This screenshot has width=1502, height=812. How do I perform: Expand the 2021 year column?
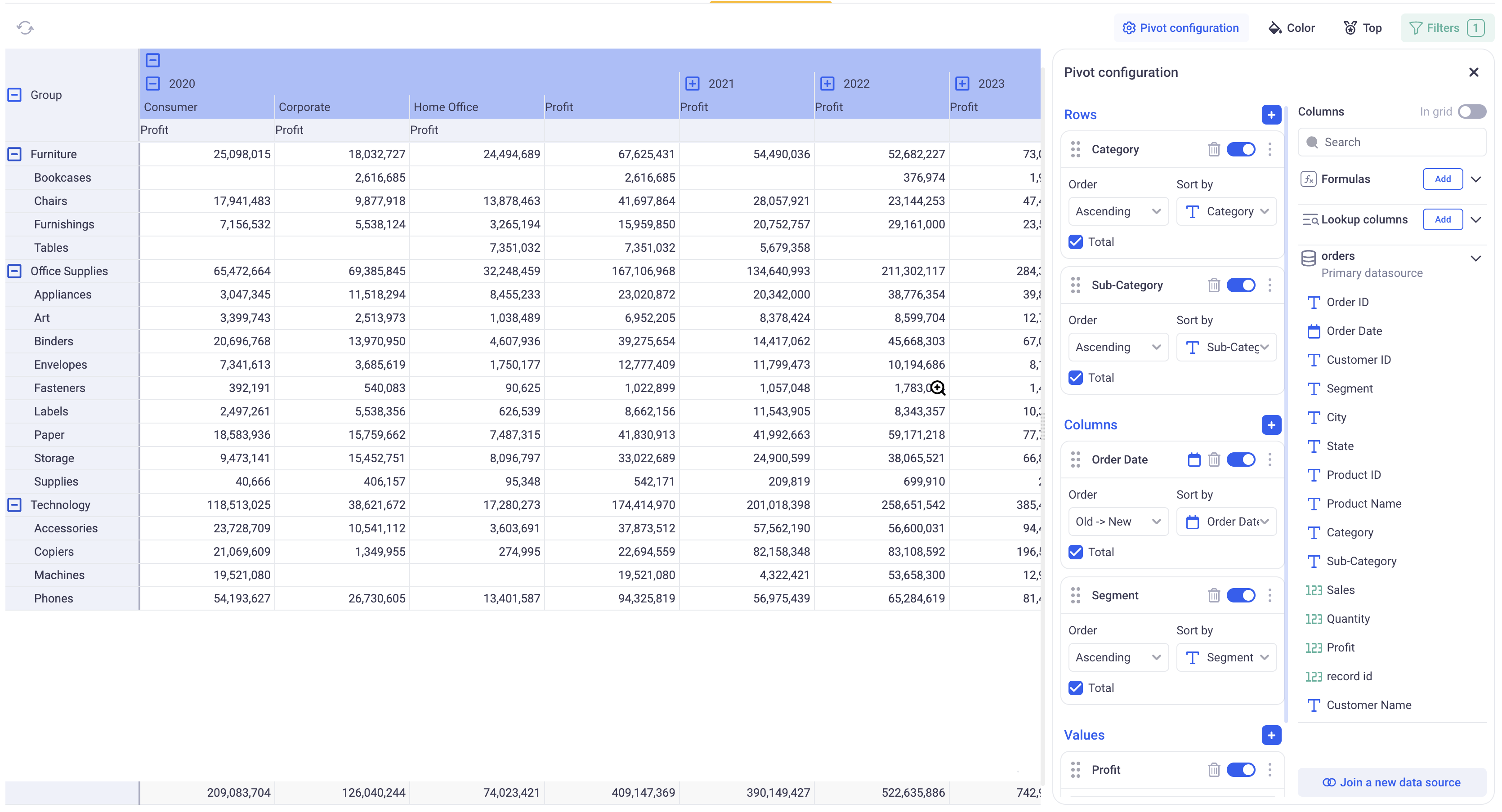692,83
